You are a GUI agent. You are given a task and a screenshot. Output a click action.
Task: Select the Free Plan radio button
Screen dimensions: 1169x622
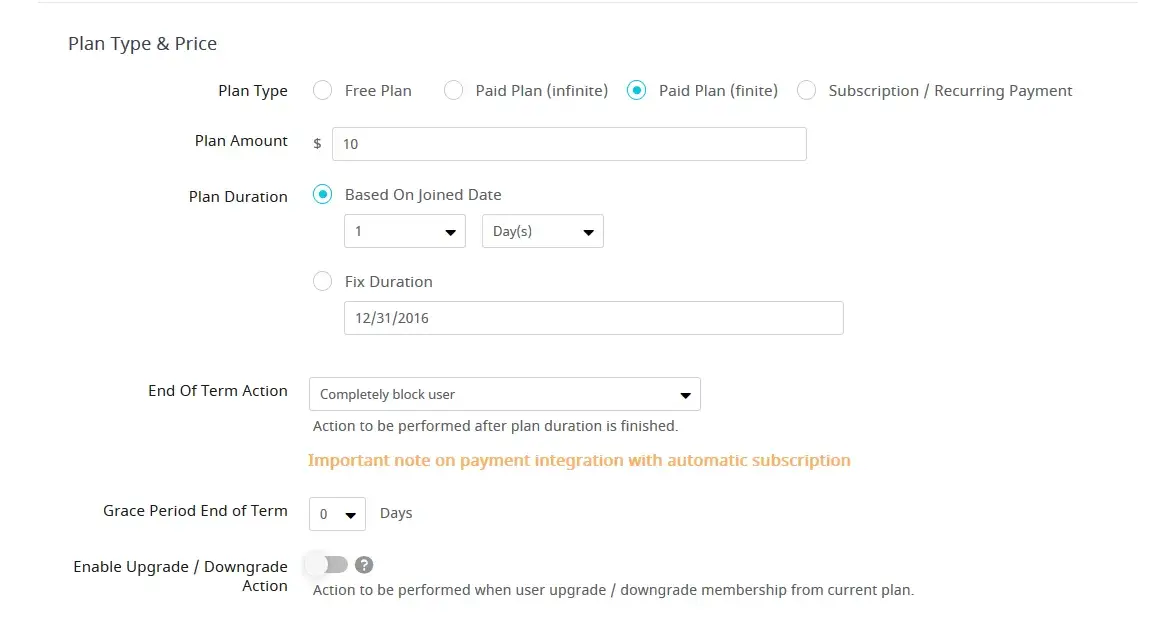(x=322, y=90)
